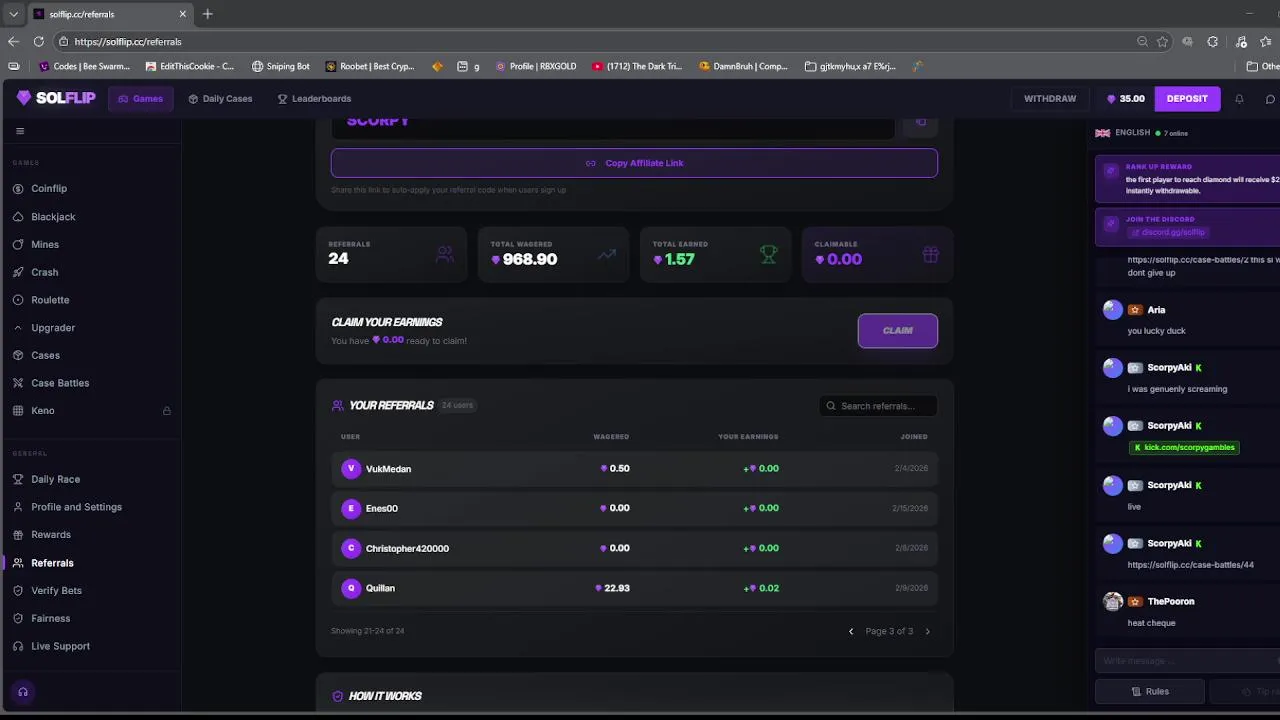
Task: Open kick.com/scorpygambles link in chat
Action: pos(1184,447)
